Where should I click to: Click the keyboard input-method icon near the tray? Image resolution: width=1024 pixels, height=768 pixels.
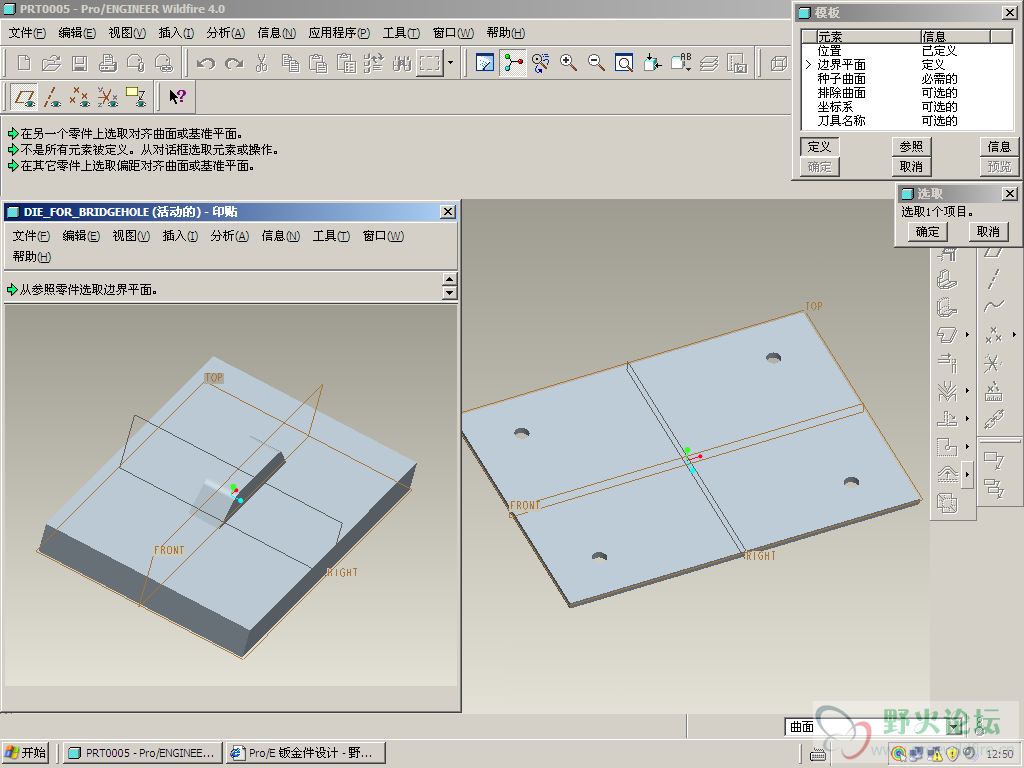pyautogui.click(x=818, y=754)
